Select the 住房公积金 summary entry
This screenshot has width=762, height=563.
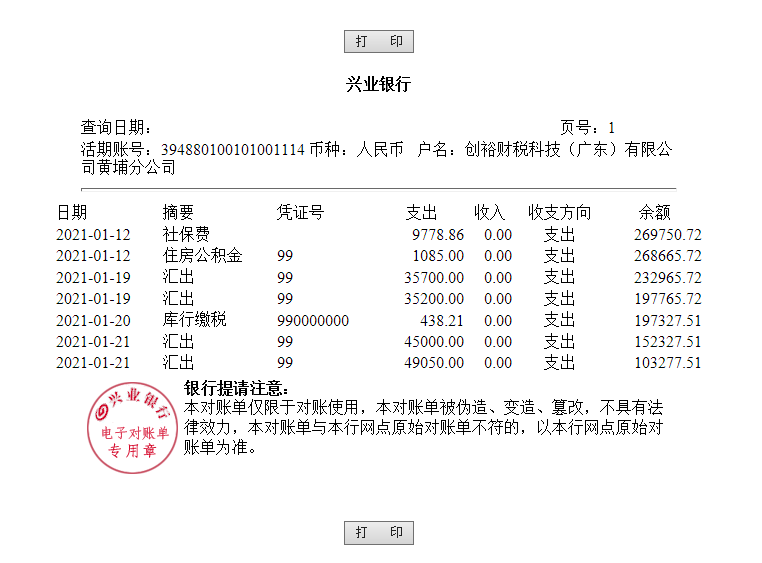[202, 256]
